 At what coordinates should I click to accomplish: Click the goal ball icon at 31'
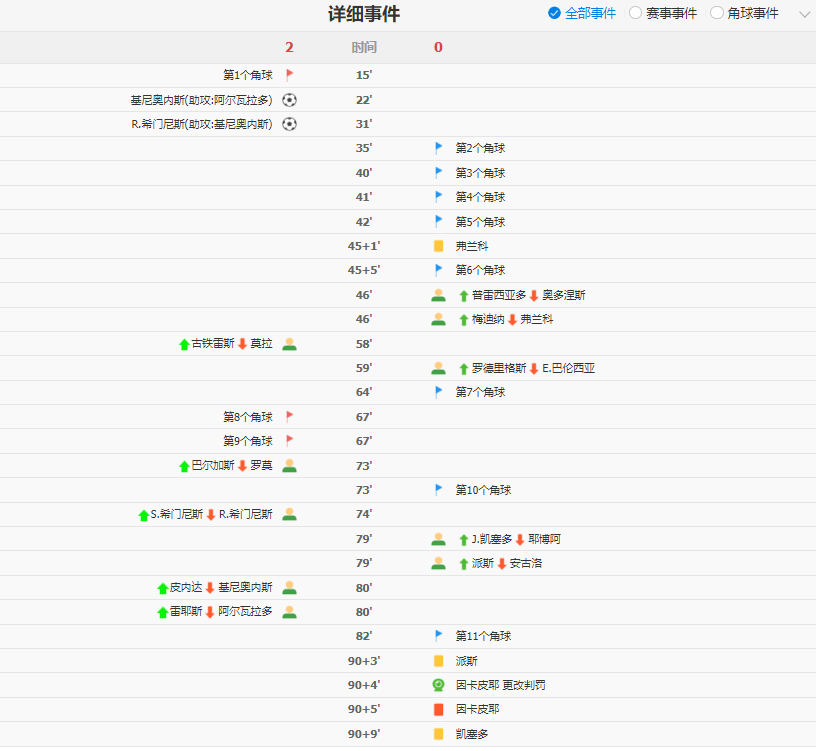289,124
